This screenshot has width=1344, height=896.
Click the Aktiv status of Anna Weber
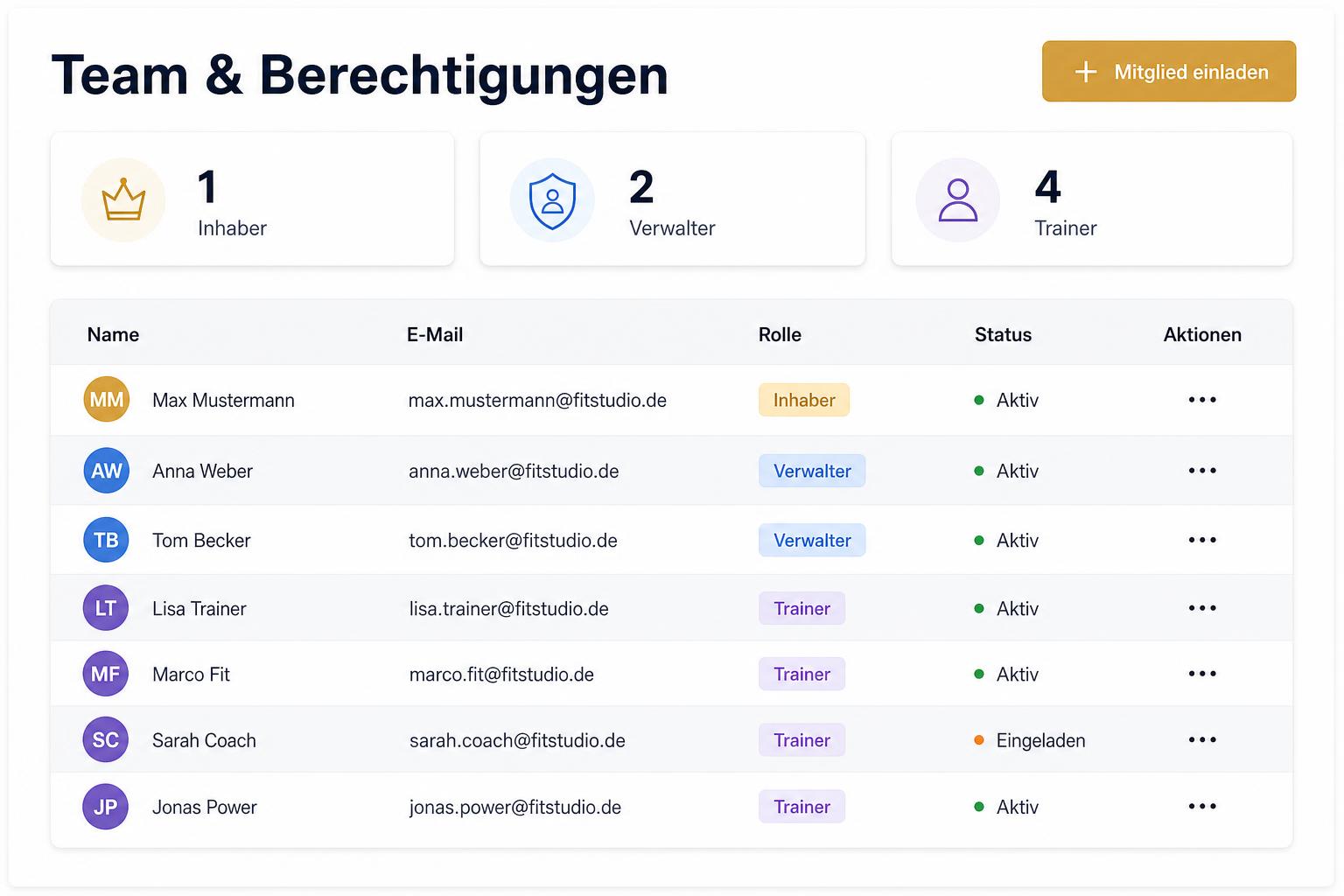click(1006, 471)
